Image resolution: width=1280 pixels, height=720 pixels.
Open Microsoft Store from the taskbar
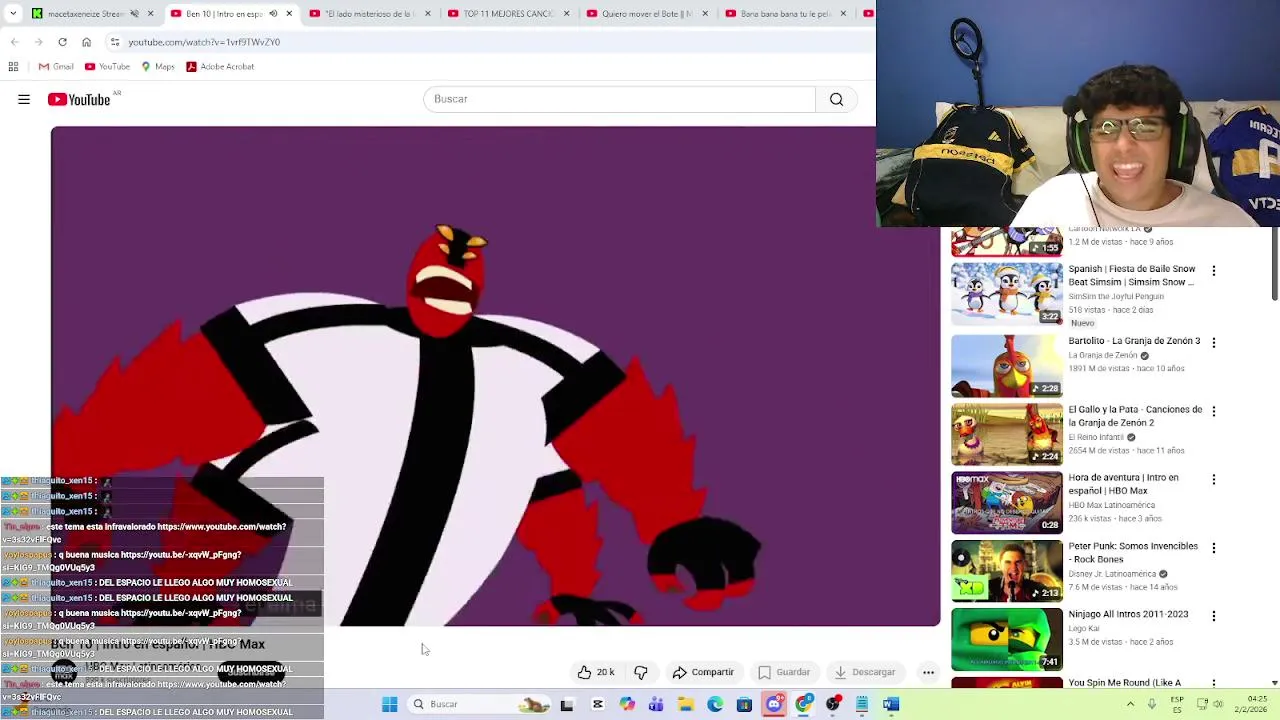[744, 704]
